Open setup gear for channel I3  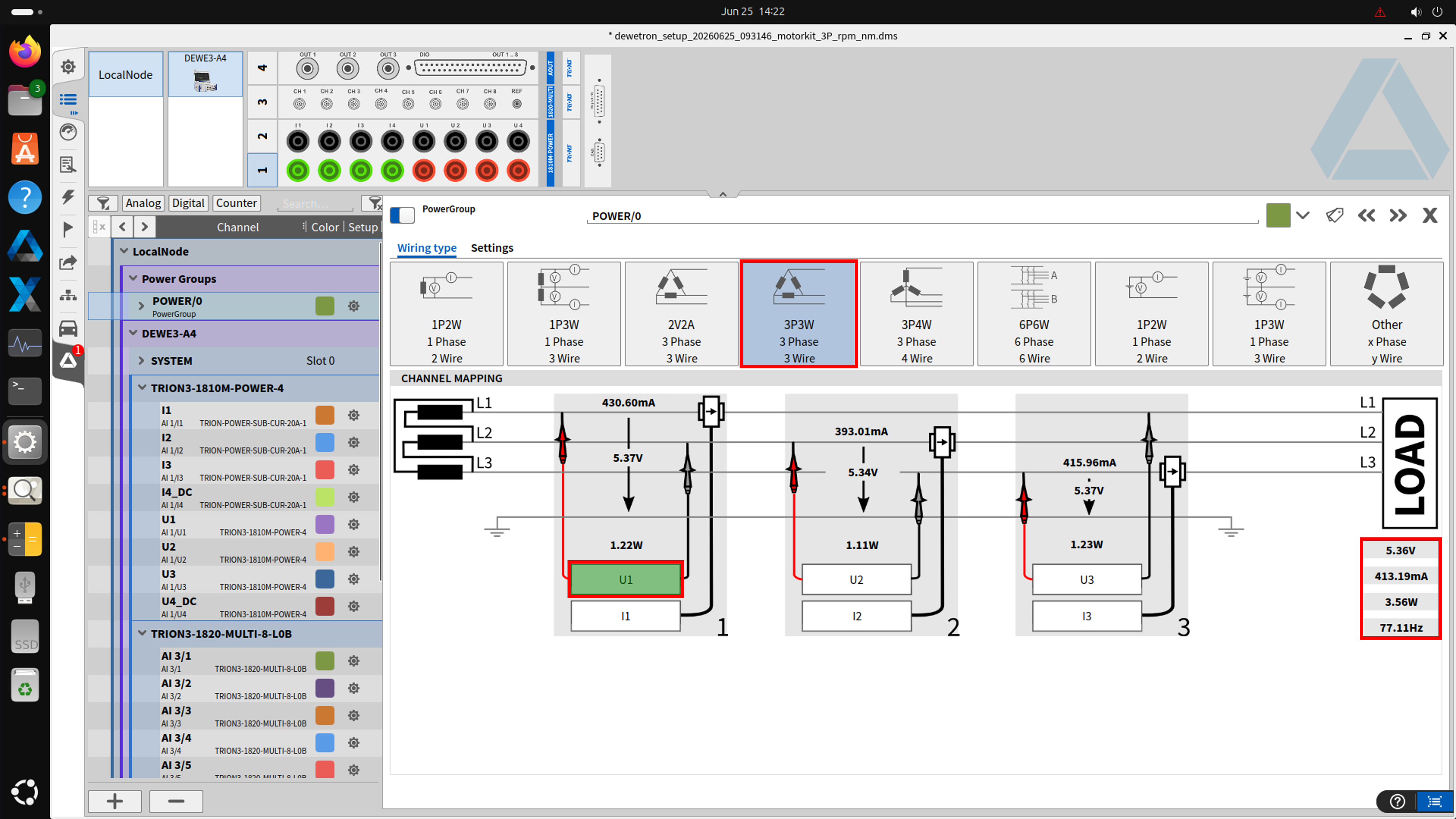[354, 470]
